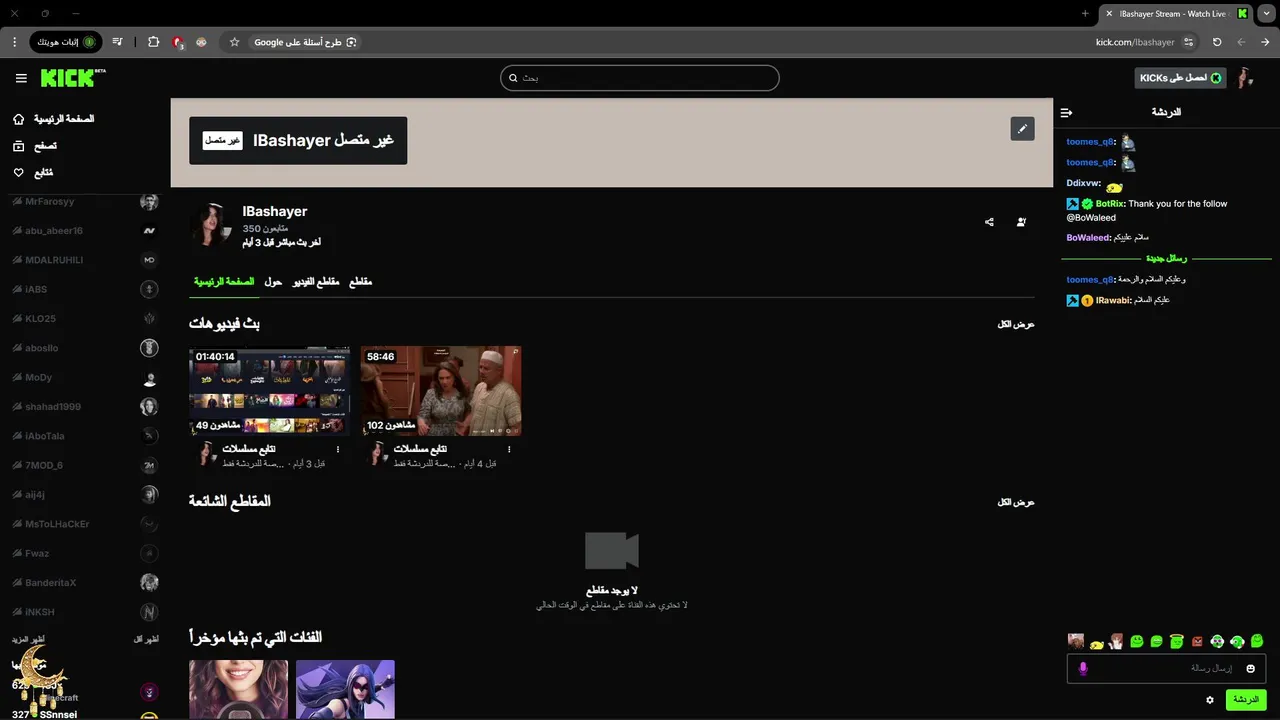This screenshot has height=720, width=1280.
Task: Open the Kick hamburger sidebar menu
Action: [x=21, y=78]
